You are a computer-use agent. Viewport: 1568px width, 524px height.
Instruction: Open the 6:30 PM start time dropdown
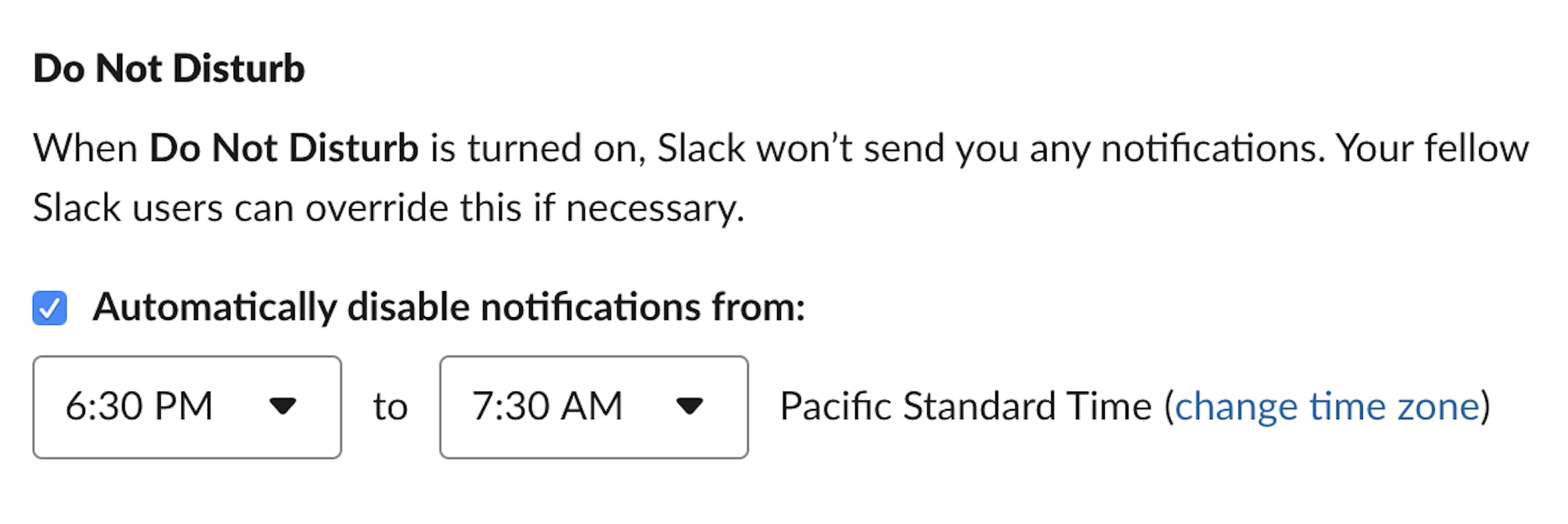[x=187, y=407]
